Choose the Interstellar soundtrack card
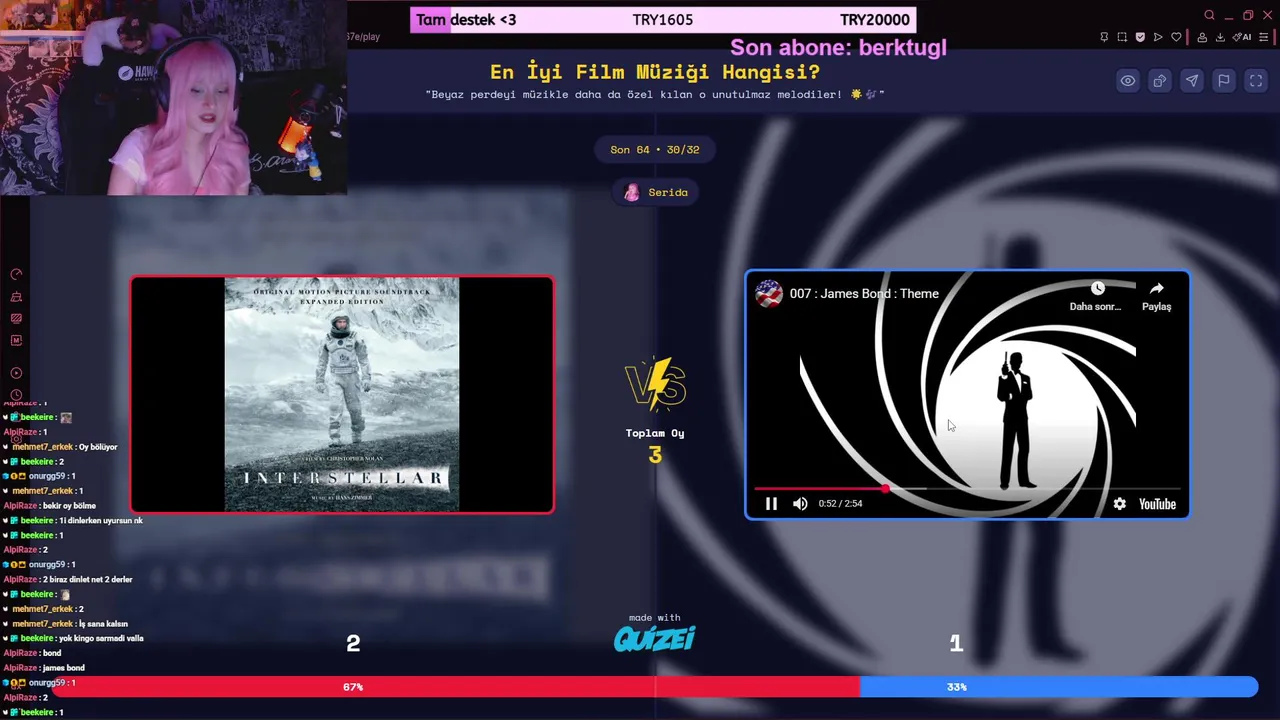Screen dimensions: 1280x720 click(342, 395)
